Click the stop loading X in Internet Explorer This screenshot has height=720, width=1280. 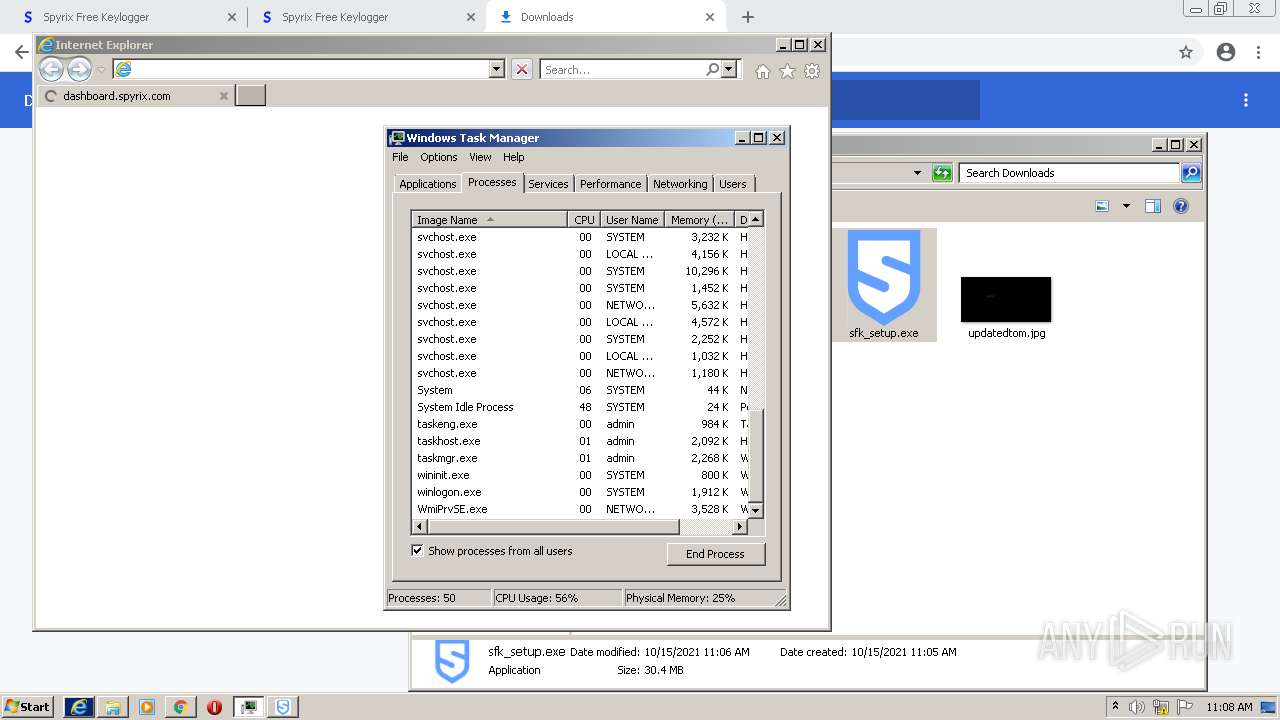tap(522, 69)
